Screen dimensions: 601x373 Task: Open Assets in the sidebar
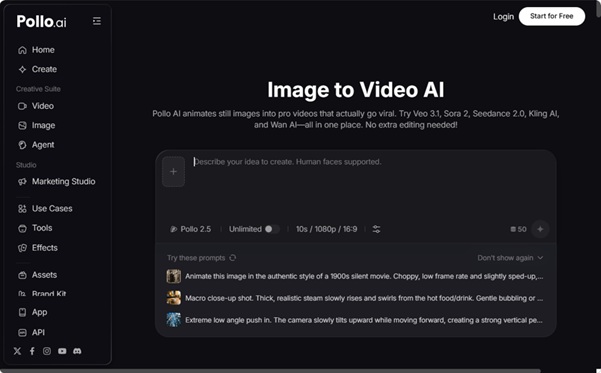37,275
